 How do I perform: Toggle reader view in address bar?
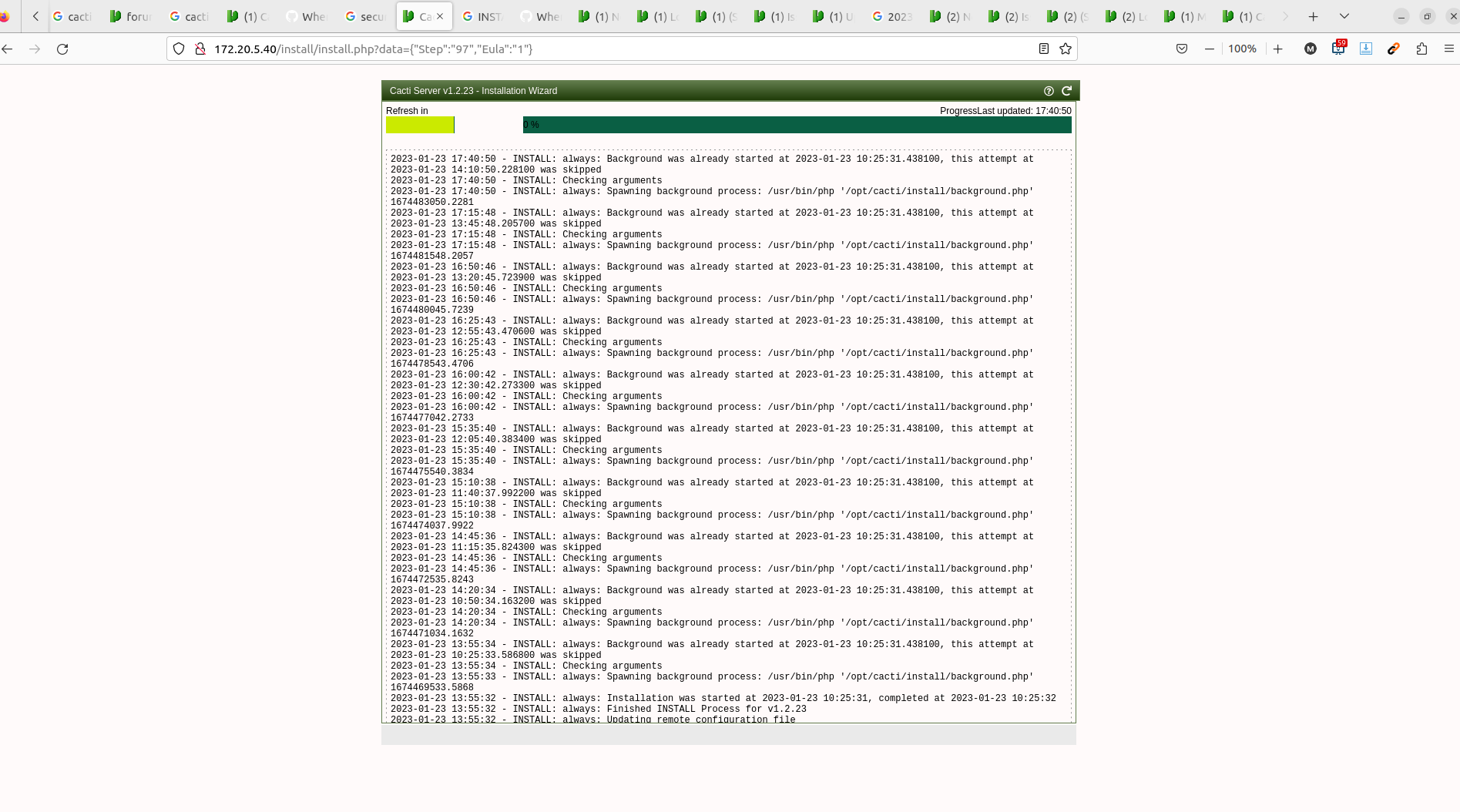point(1044,49)
